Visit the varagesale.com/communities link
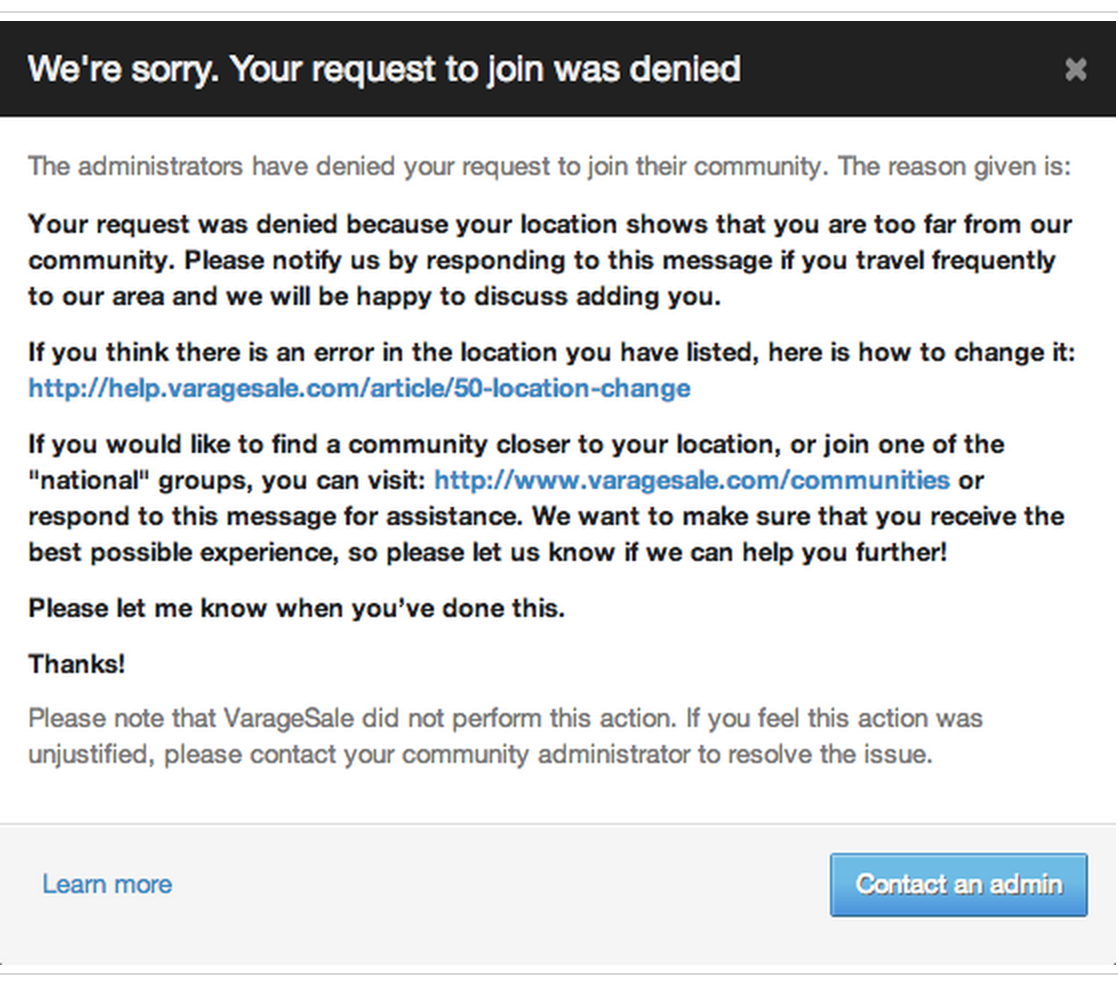The width and height of the screenshot is (1118, 983). [x=691, y=480]
